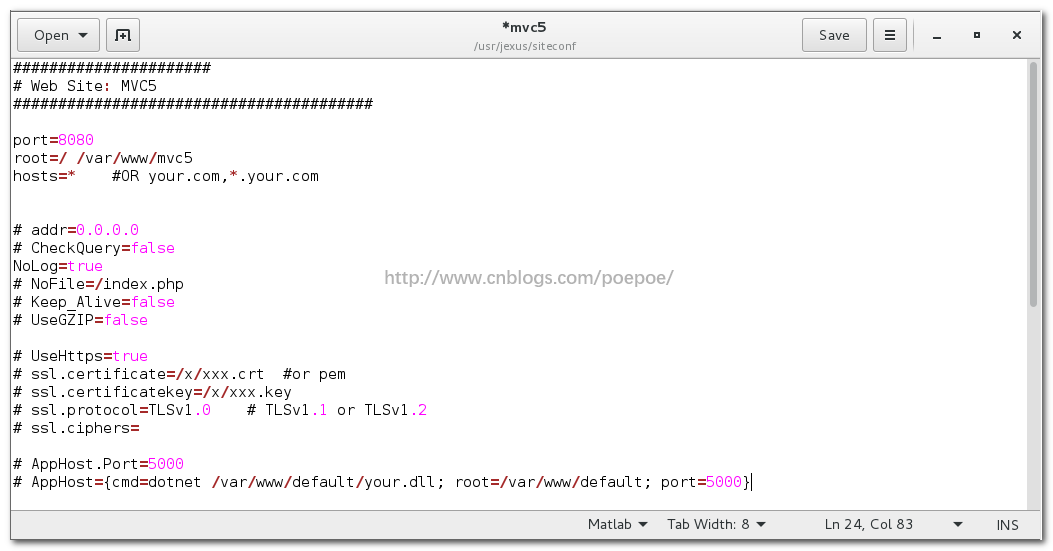Open the Matlab syntax language selector
The width and height of the screenshot is (1053, 551).
[617, 524]
